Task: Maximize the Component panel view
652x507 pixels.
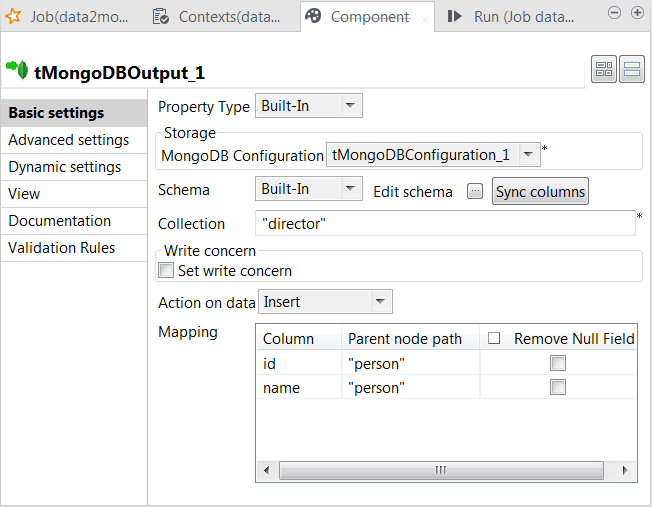Action: click(x=637, y=13)
